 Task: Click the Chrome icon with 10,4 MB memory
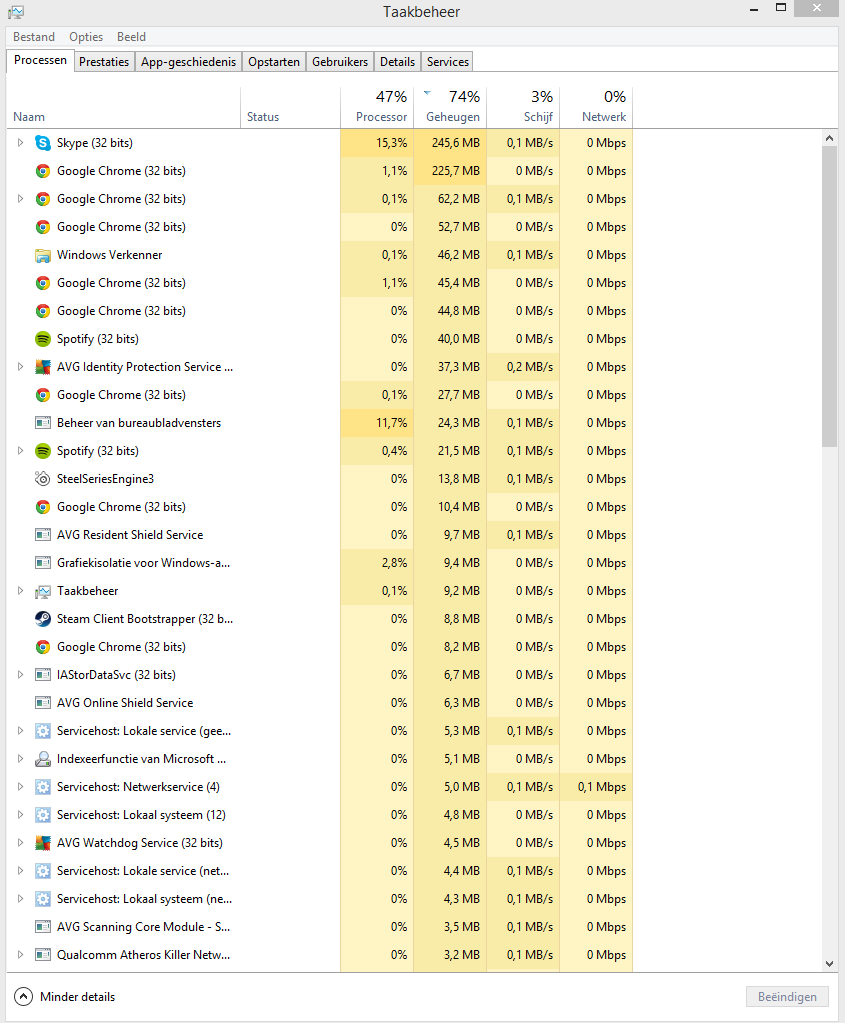[x=42, y=507]
